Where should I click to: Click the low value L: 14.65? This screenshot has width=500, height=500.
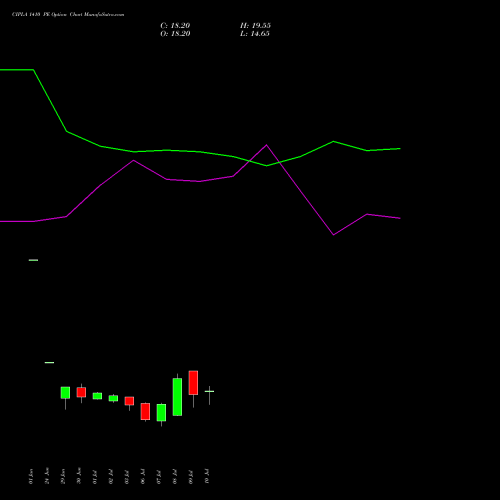pos(255,34)
